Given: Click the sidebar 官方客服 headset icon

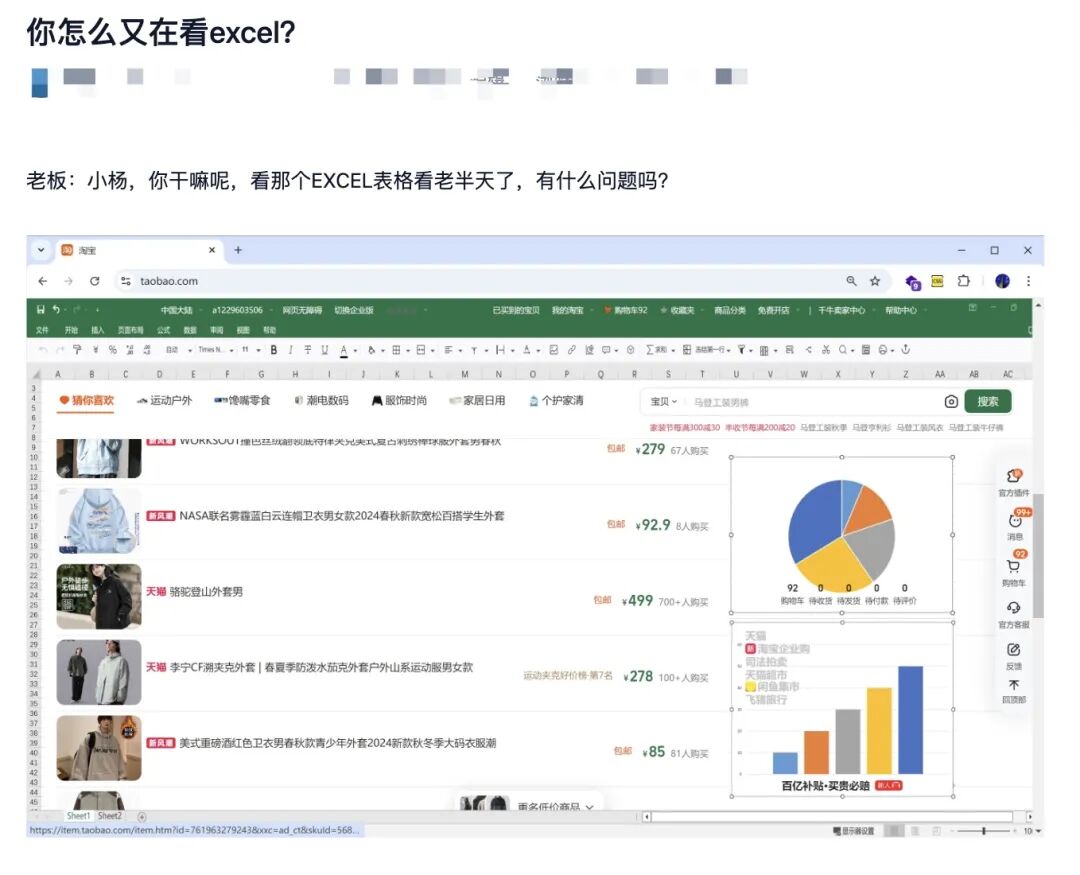Looking at the screenshot, I should point(1013,608).
